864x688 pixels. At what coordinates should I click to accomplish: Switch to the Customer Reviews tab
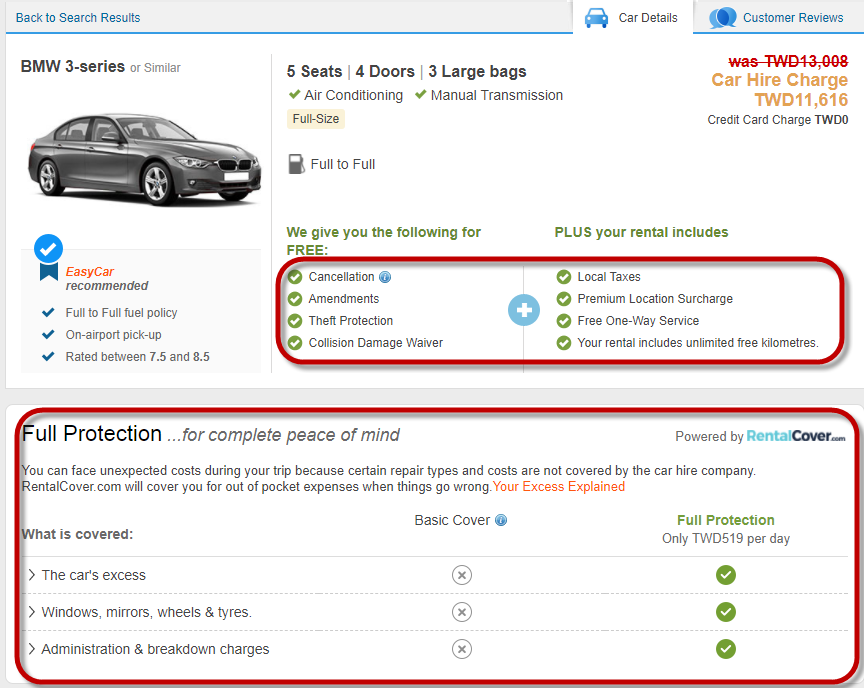click(x=779, y=17)
